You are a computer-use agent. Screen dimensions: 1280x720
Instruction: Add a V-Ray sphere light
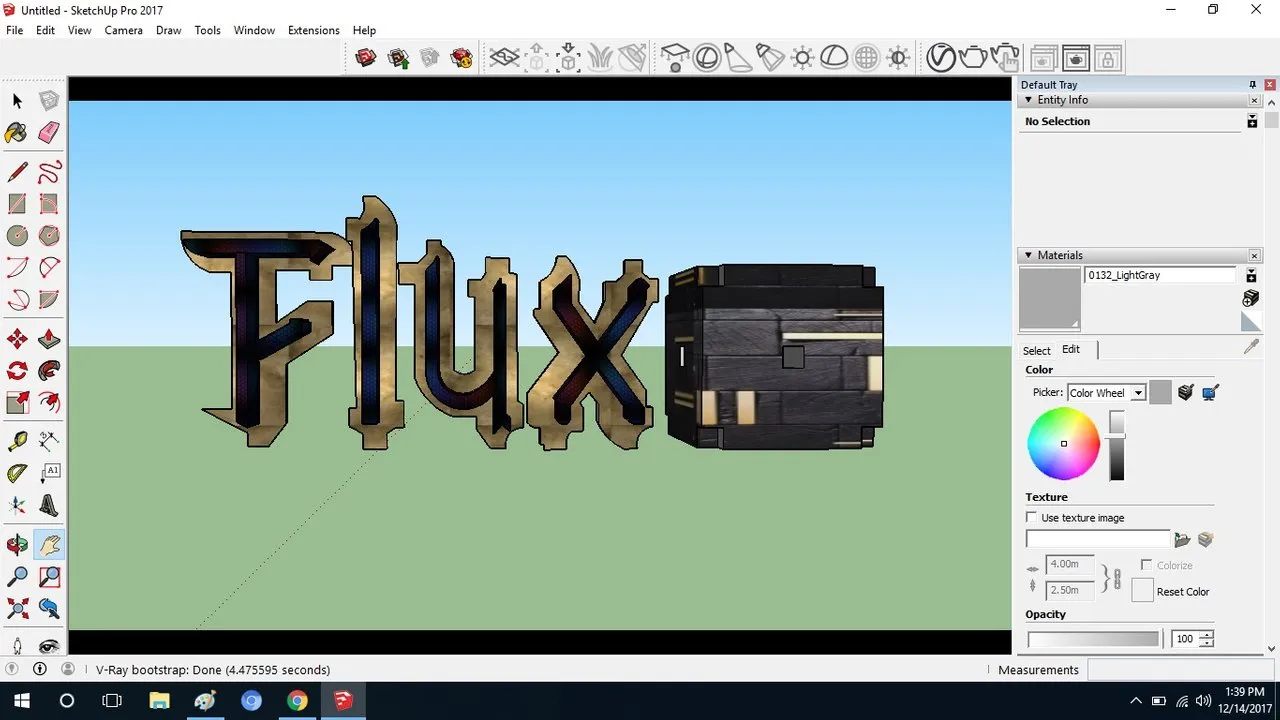(707, 58)
